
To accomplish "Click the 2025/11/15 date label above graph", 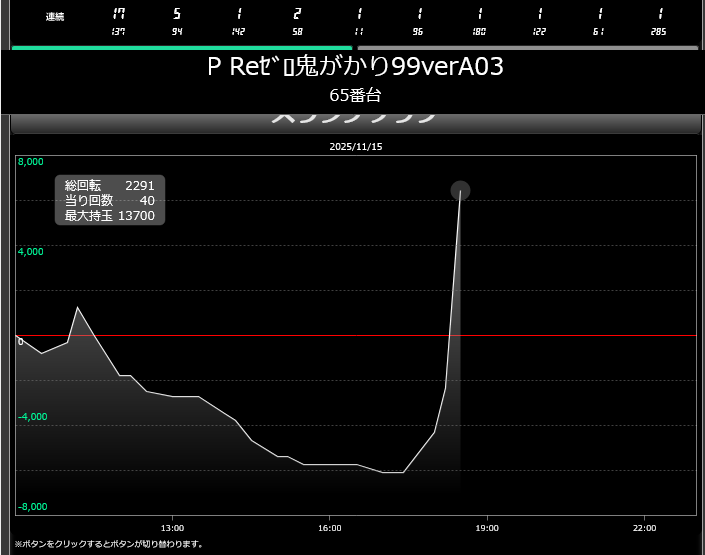I will 356,146.
